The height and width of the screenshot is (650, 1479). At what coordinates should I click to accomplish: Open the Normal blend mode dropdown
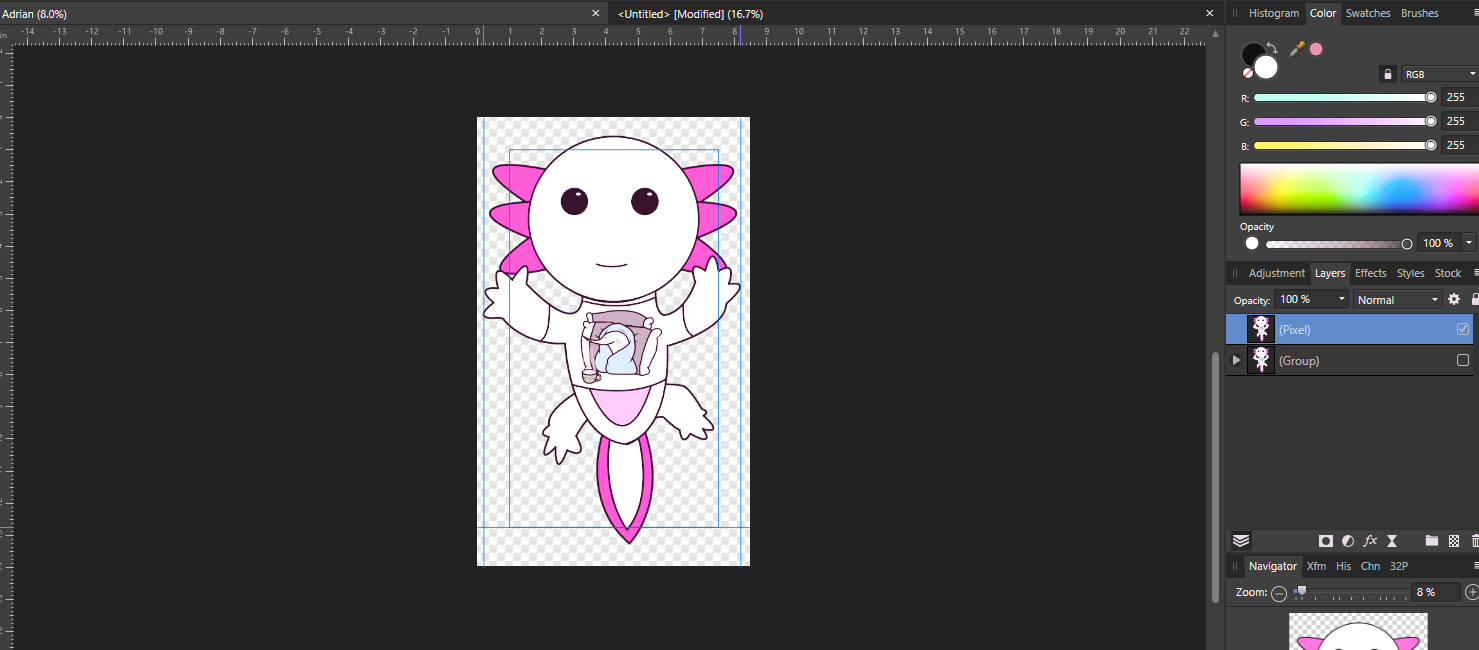pyautogui.click(x=1398, y=299)
